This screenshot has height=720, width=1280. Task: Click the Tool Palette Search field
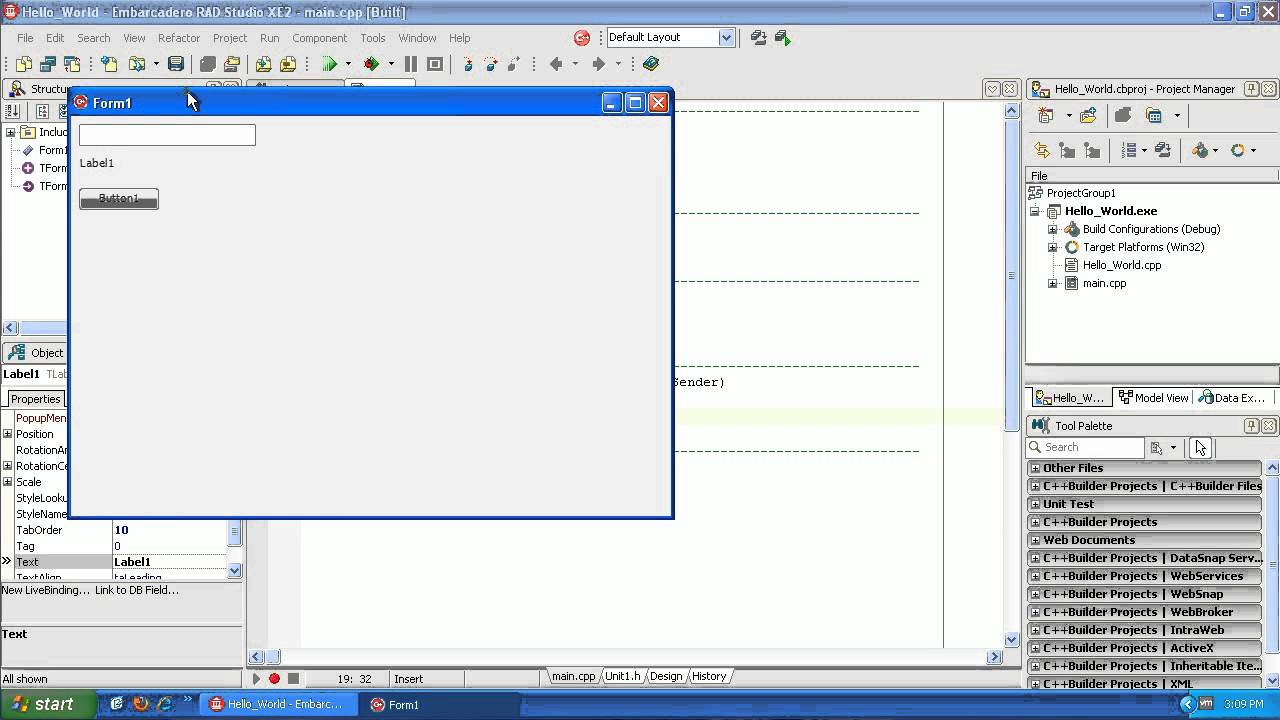1086,448
